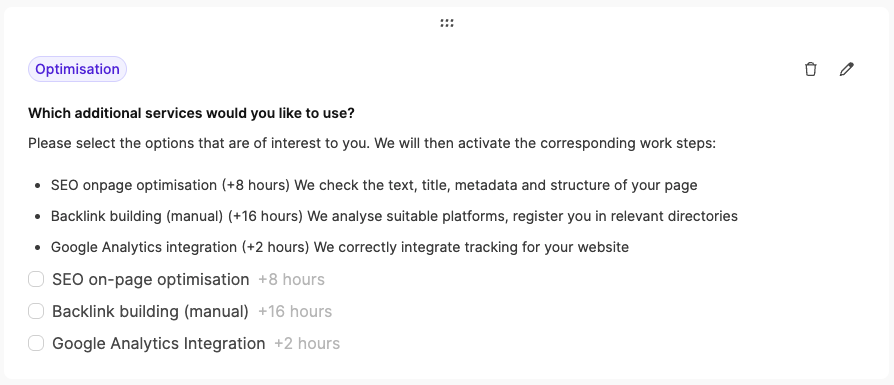Screen dimensions: 894x385
Task: Click the 'Backlink building (manual)' bullet point
Action: [x=394, y=216]
